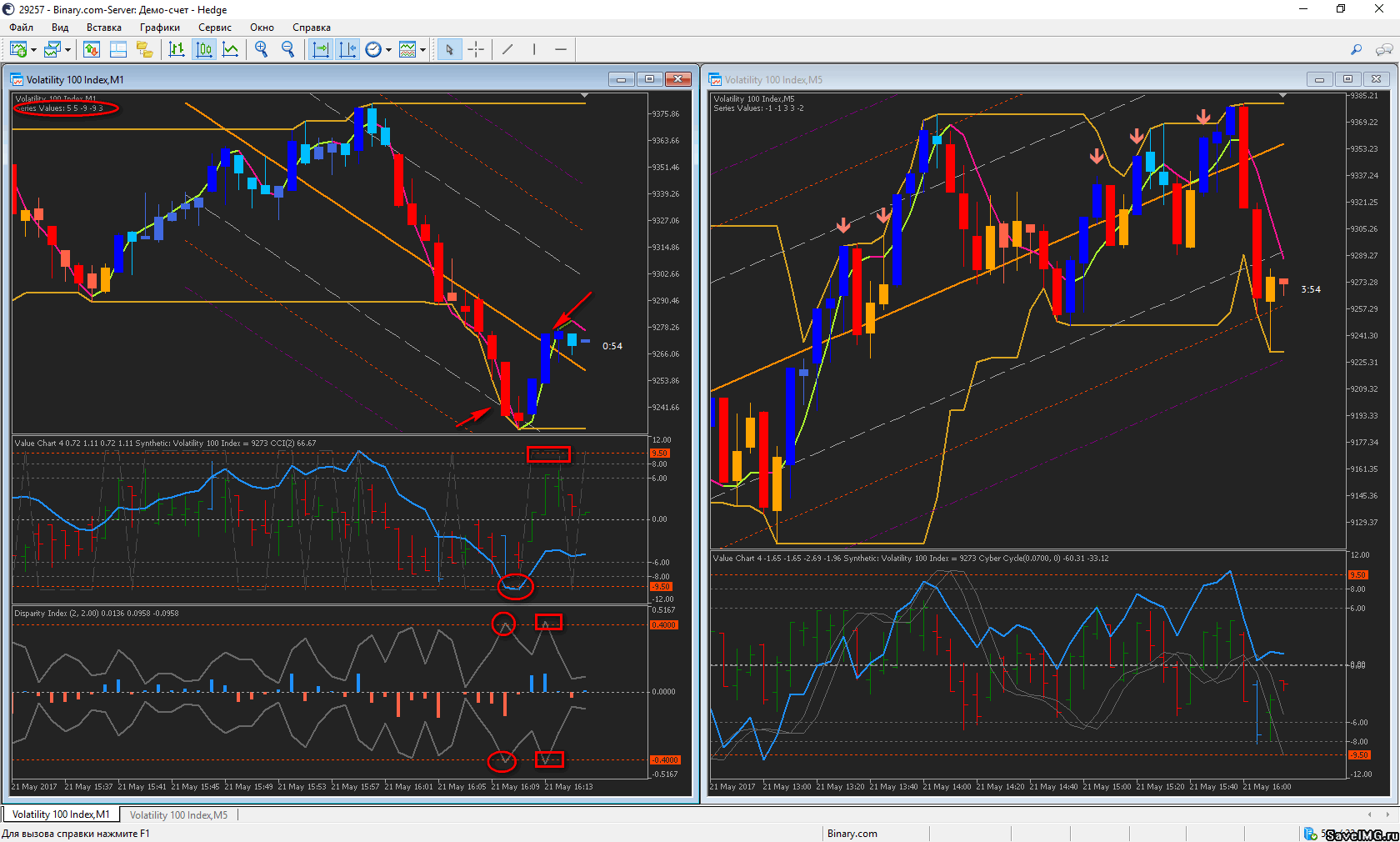
Task: Toggle chart shift icon
Action: (x=347, y=50)
